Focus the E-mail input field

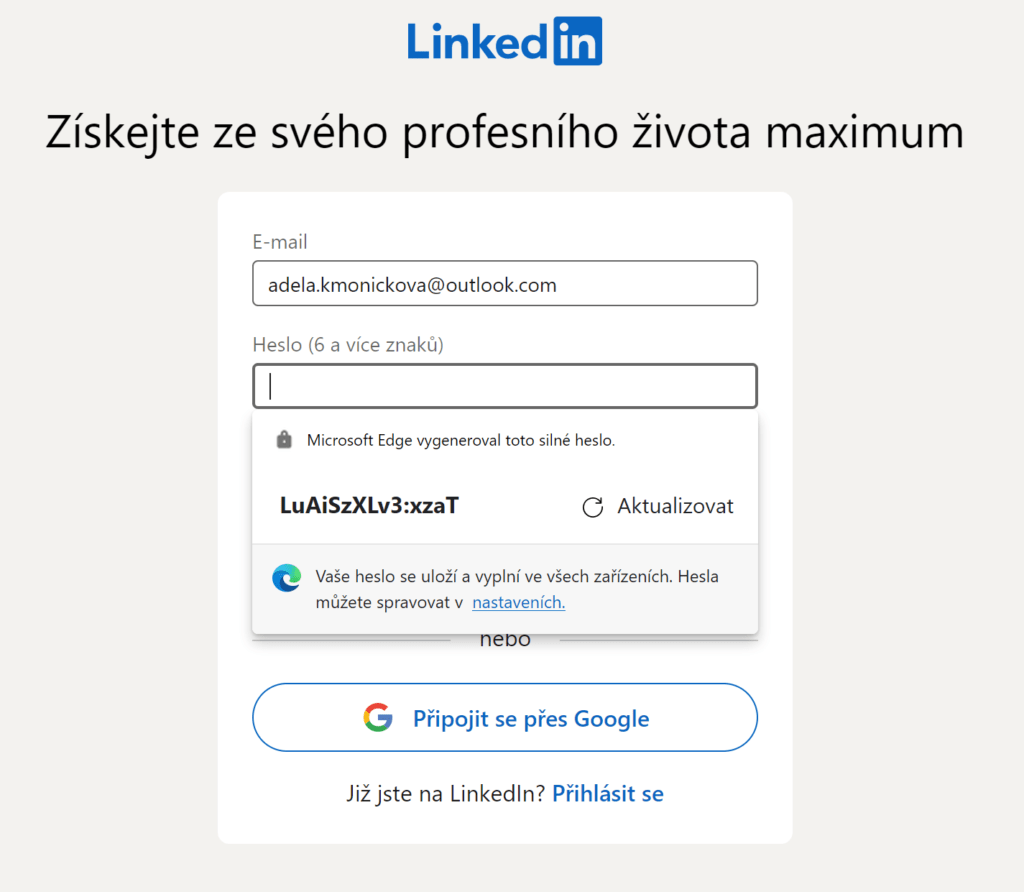(x=505, y=284)
